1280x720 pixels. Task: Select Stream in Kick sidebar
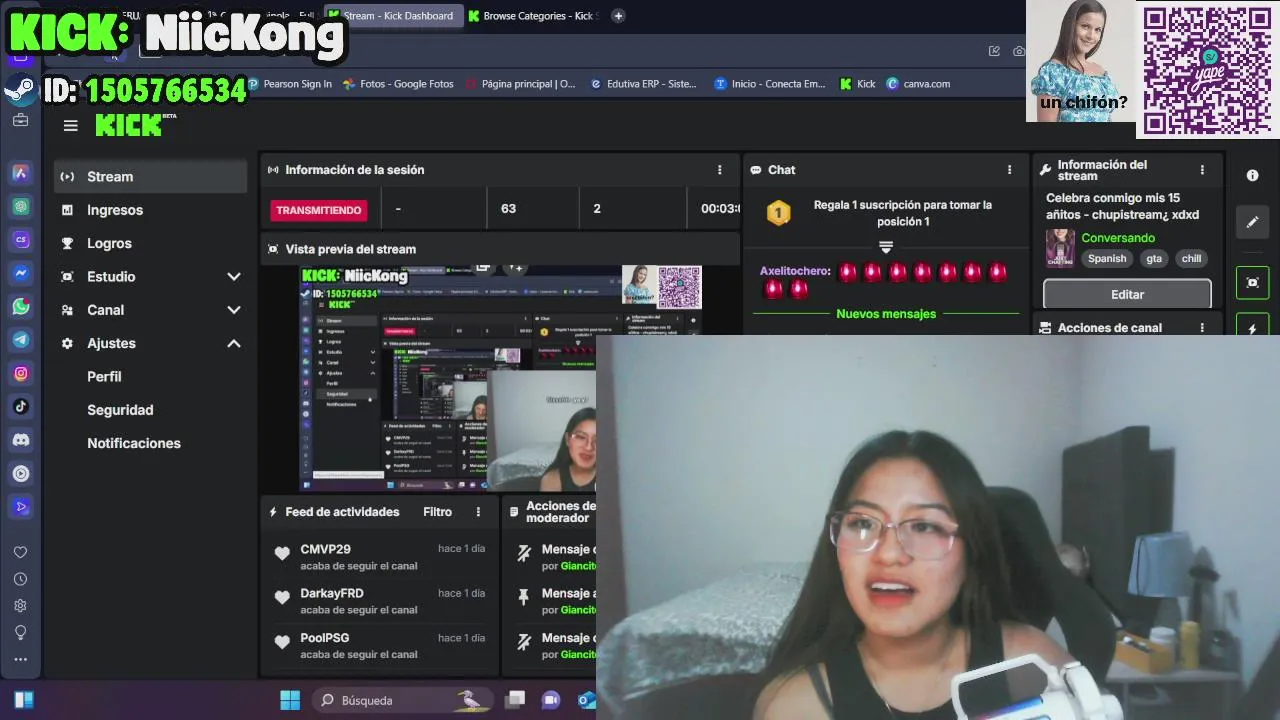point(150,176)
